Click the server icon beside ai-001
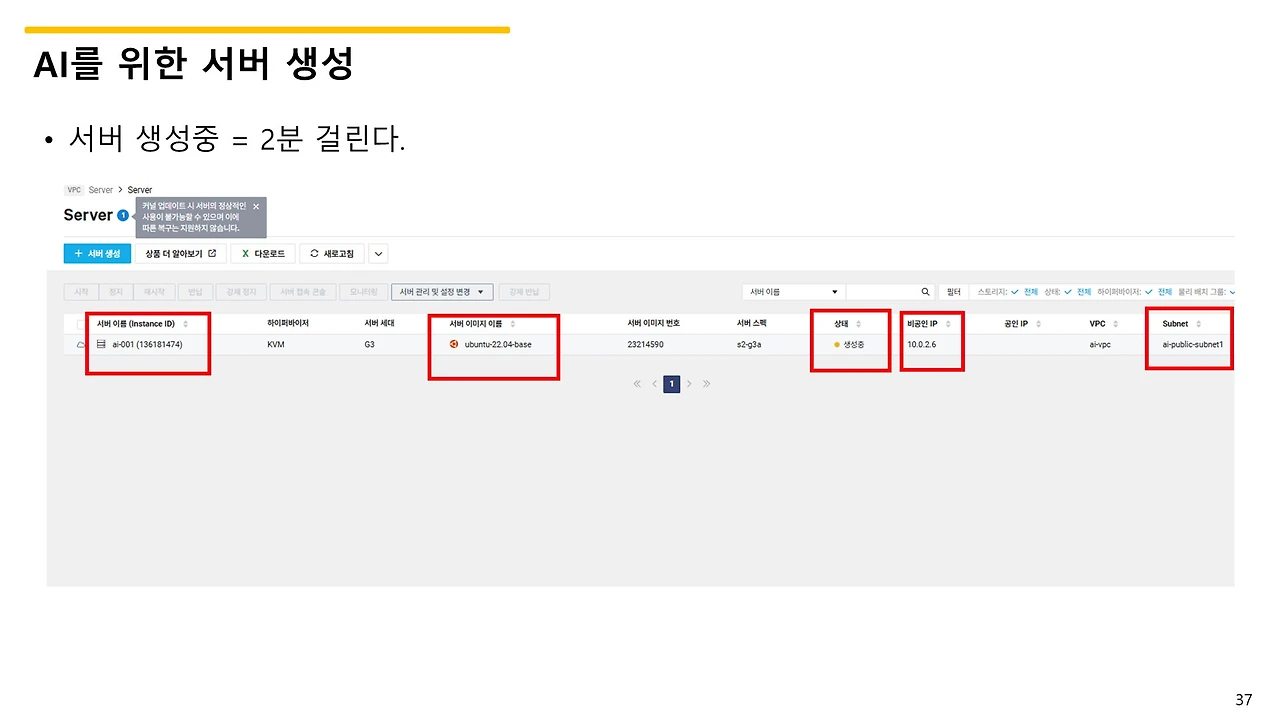This screenshot has width=1280, height=720. (101, 344)
